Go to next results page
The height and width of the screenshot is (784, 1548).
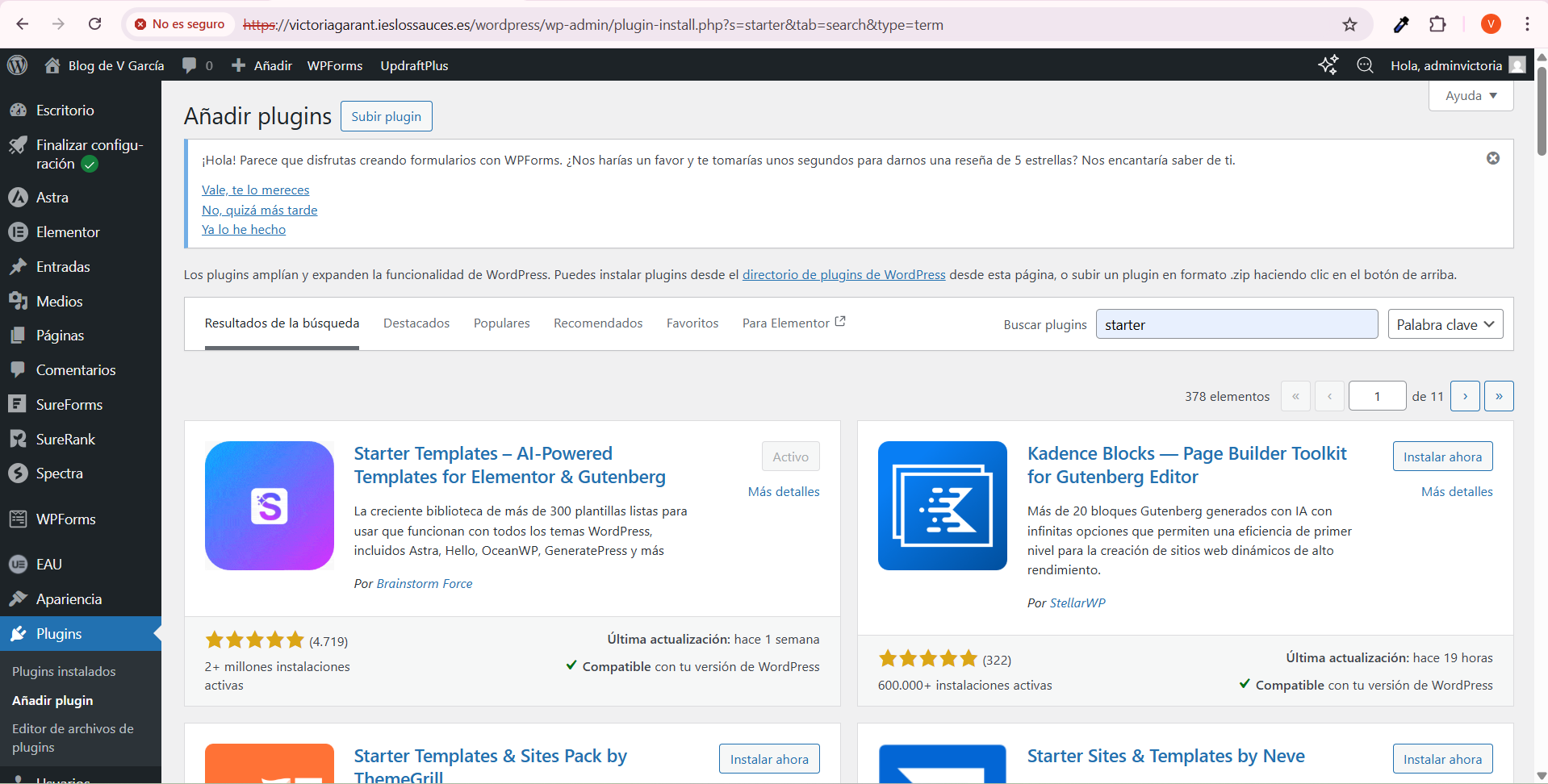(1464, 396)
